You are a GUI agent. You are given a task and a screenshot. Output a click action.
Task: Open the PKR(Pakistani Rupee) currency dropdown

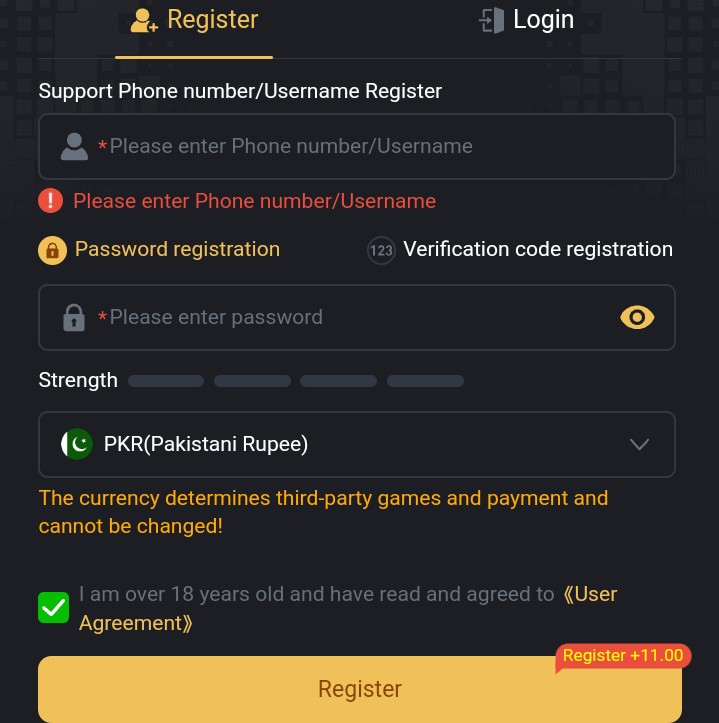coord(357,444)
